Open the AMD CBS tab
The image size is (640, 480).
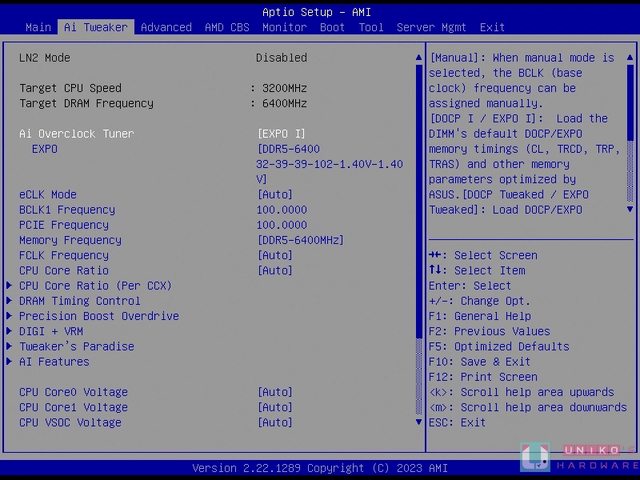click(227, 27)
